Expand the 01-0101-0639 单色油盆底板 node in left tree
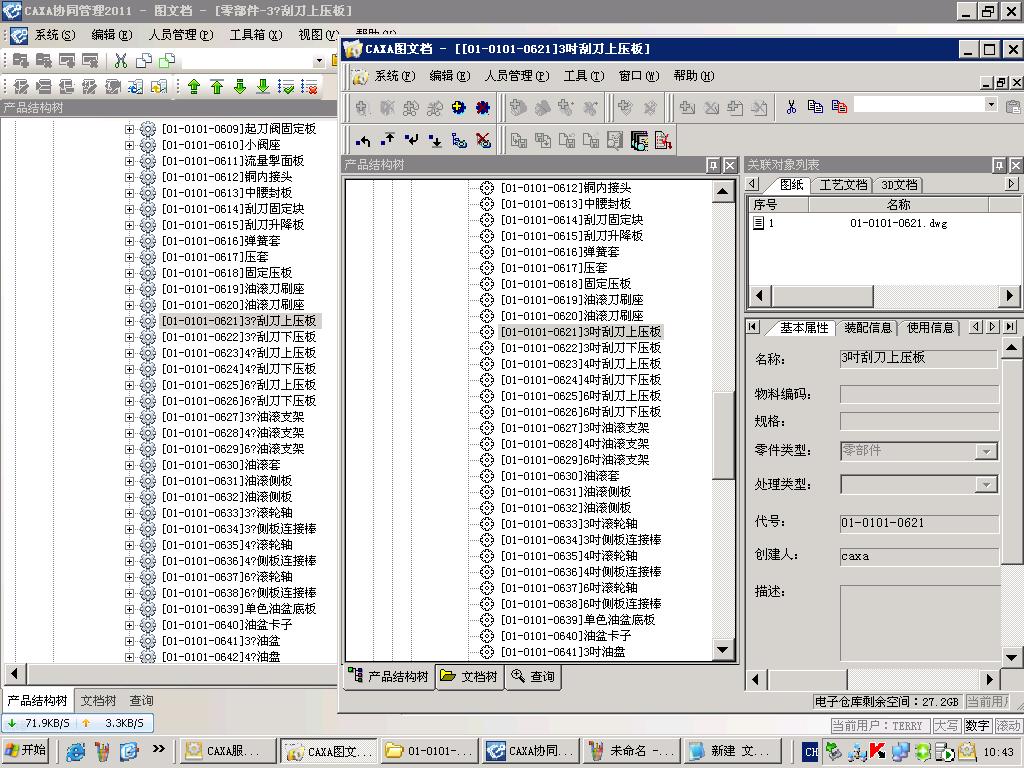The image size is (1024, 768). coord(129,609)
